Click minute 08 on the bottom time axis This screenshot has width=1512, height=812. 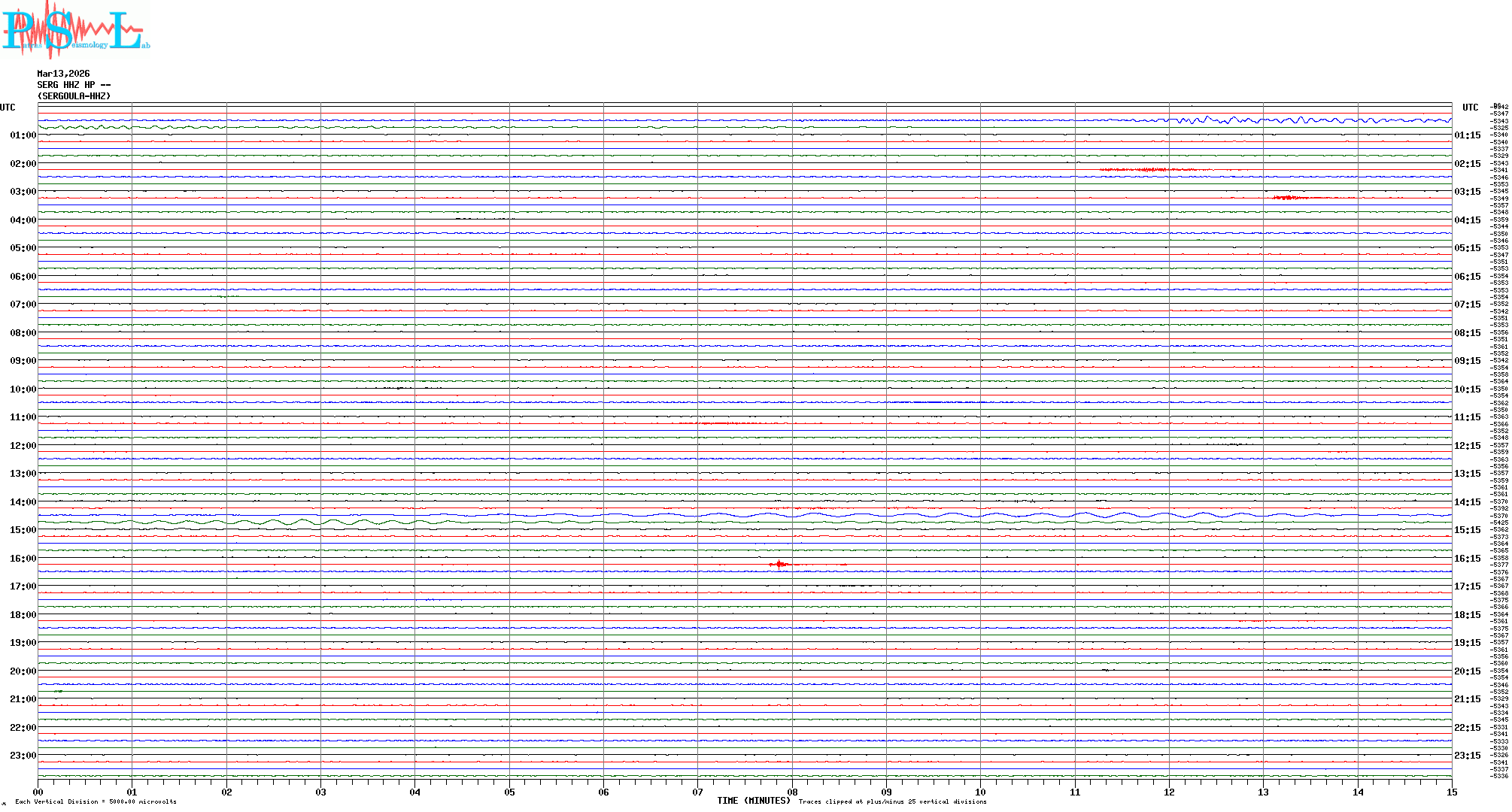click(792, 792)
